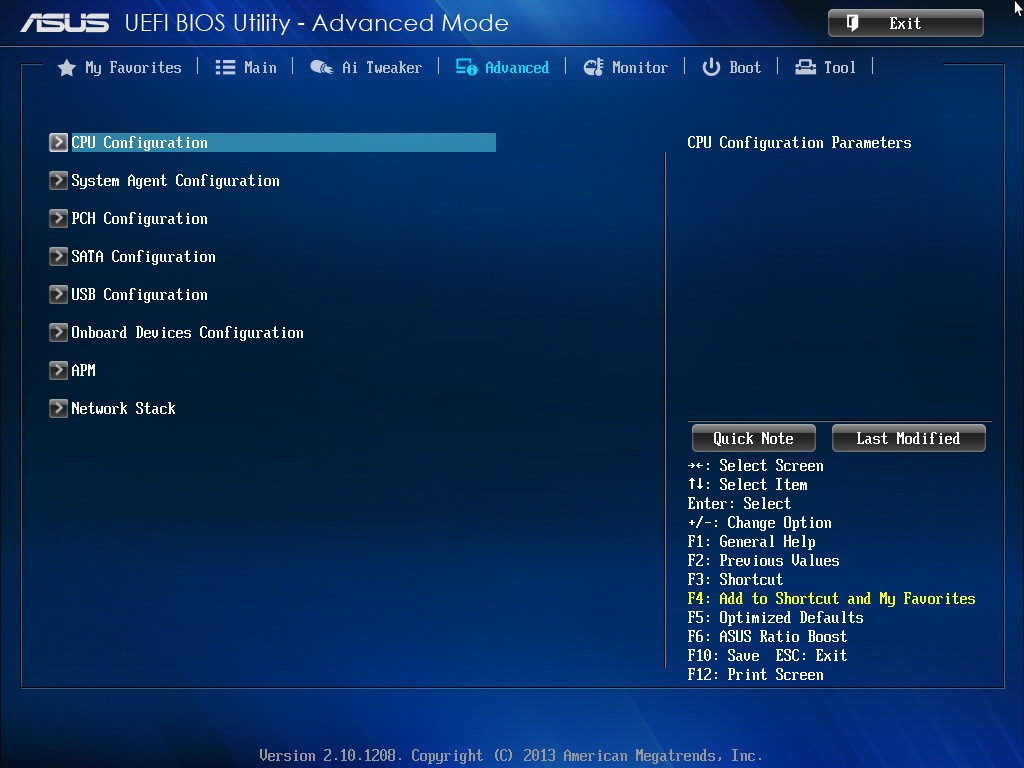Click the Exit button
1024x768 pixels.
tap(906, 24)
